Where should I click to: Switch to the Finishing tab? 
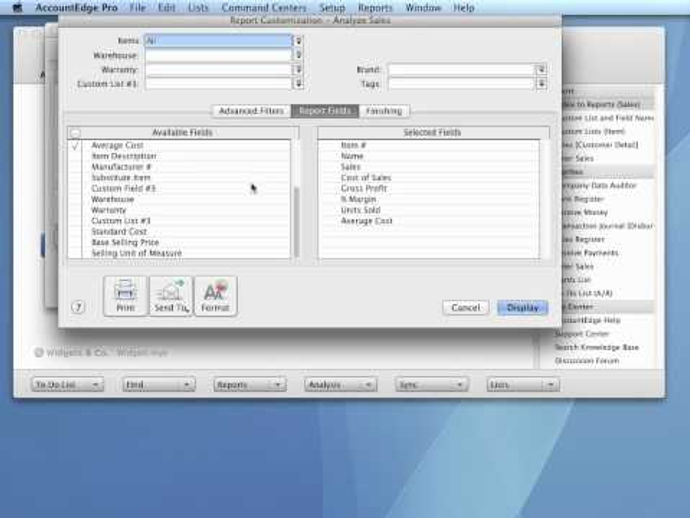pos(384,111)
